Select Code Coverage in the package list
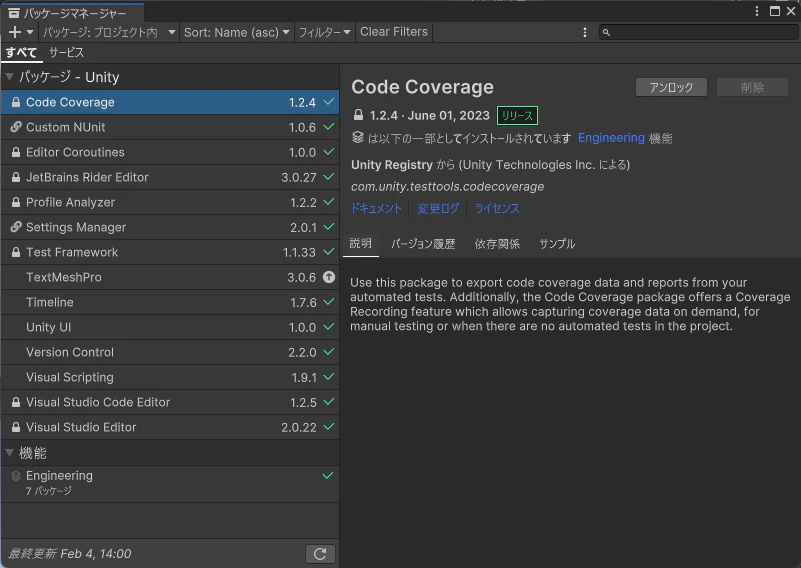 point(170,102)
